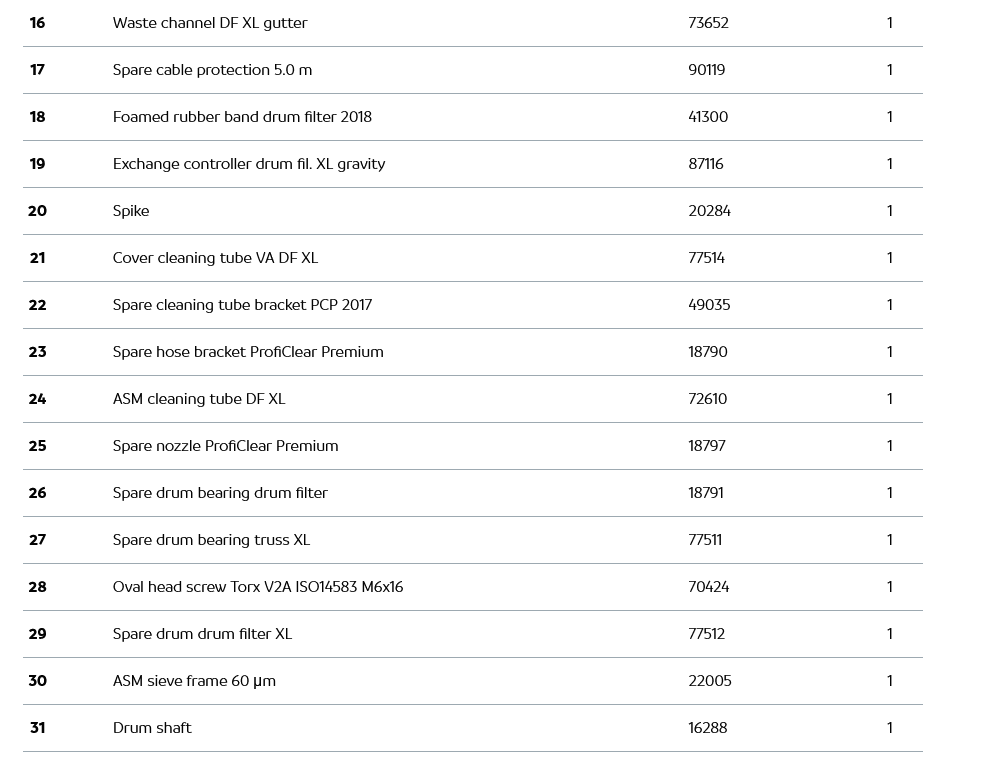Screen dimensions: 986x762
Task: Click ASM cleaning tube DF XL
Action: (199, 399)
